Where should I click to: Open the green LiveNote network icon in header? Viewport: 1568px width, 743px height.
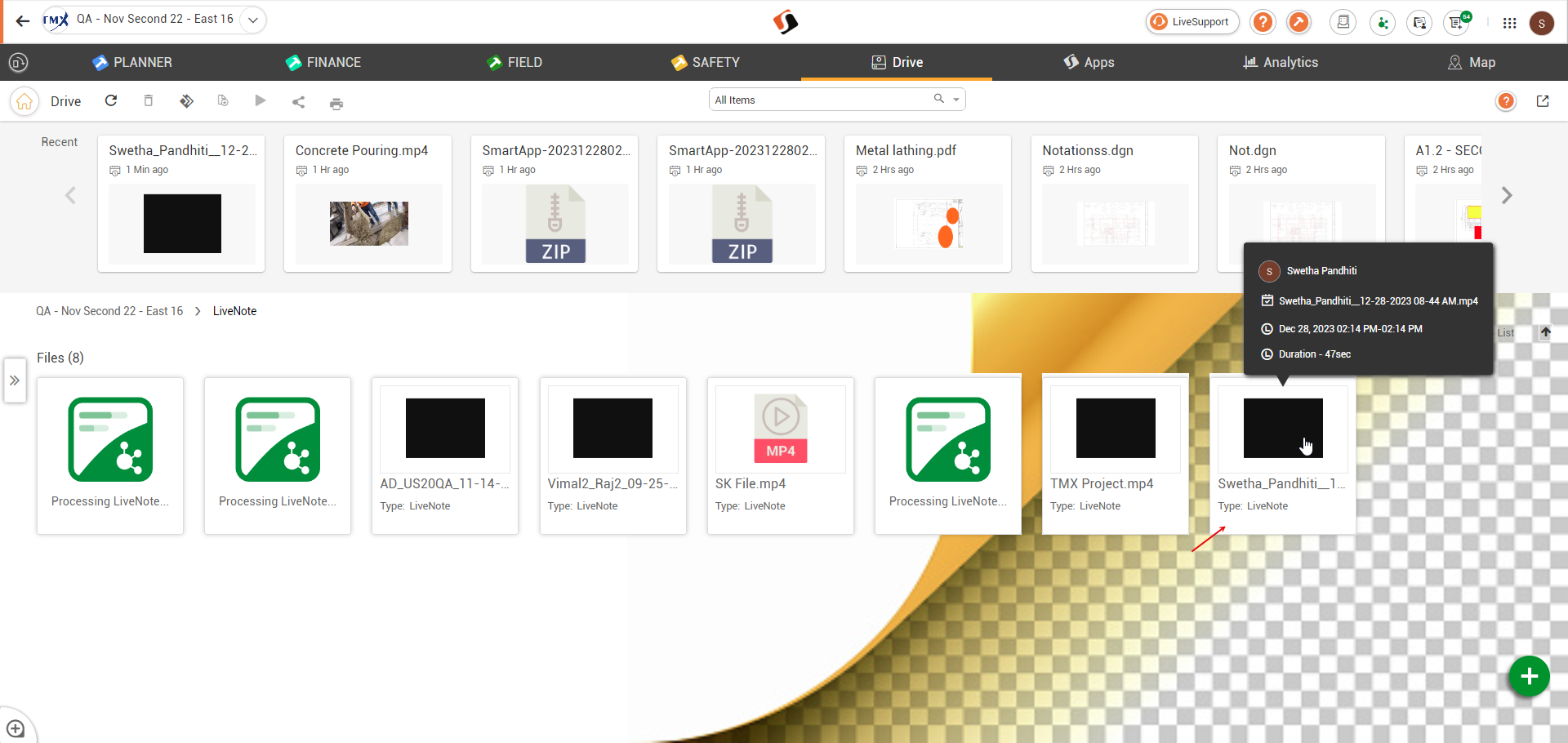pos(1383,23)
